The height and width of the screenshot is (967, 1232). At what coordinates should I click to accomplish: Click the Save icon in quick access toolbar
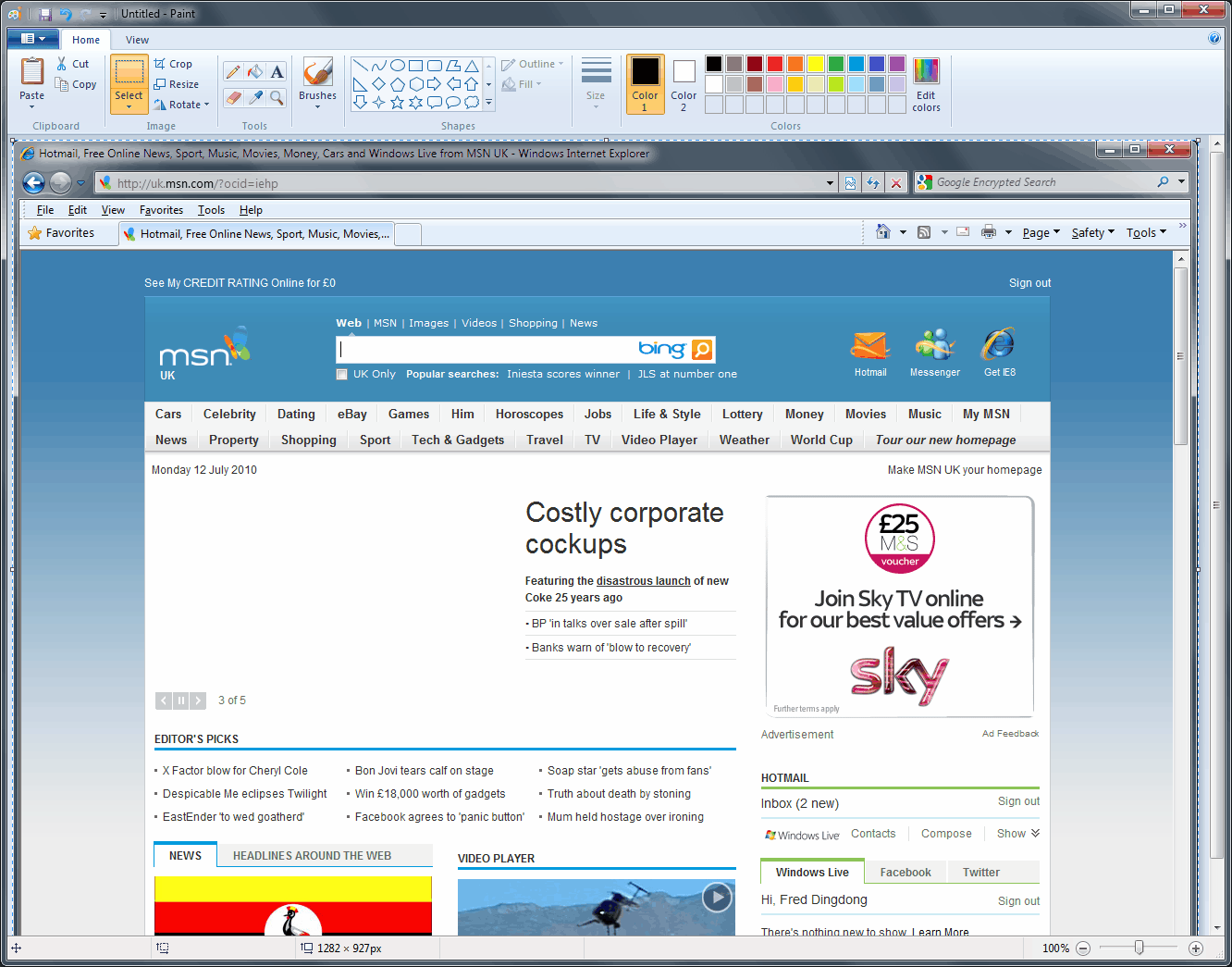[x=44, y=14]
